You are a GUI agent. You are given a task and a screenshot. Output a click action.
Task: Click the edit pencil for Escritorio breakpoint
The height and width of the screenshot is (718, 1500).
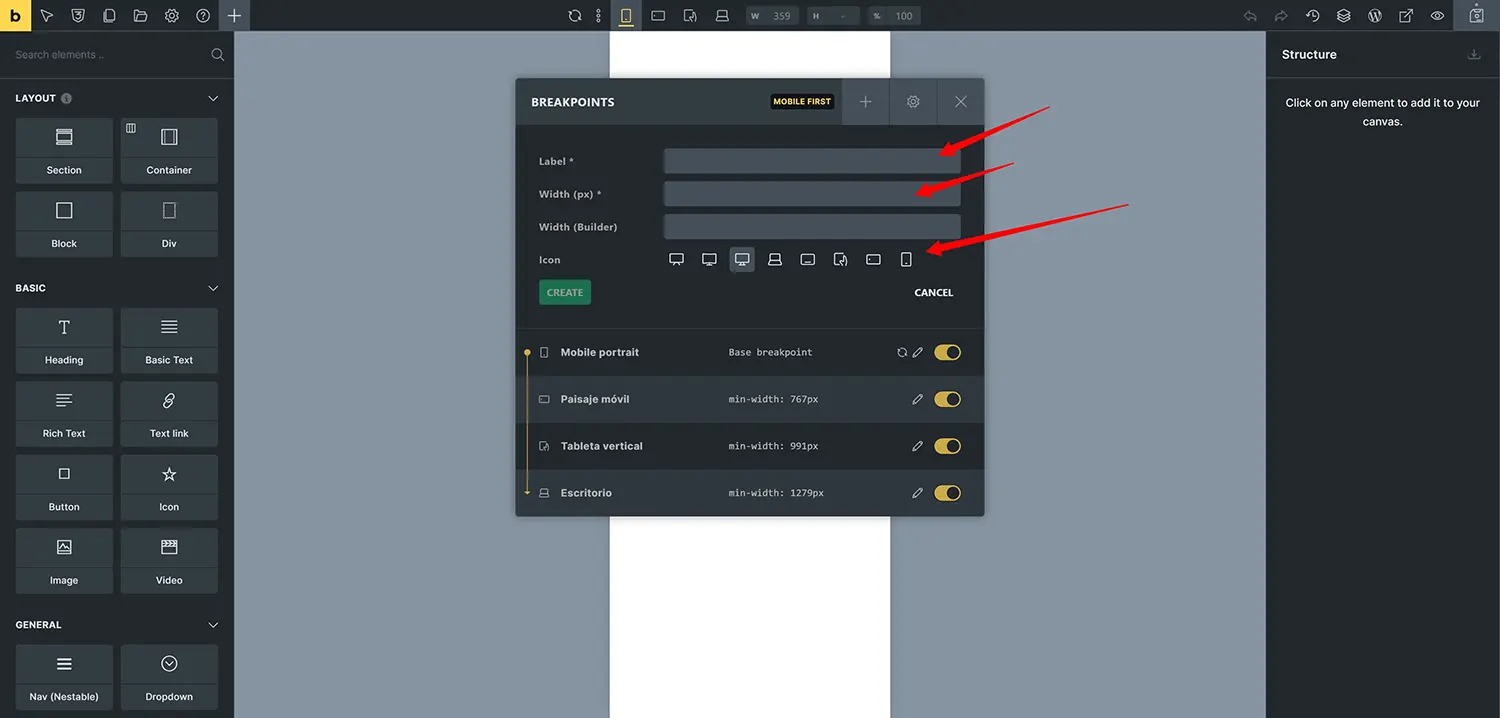pos(917,493)
